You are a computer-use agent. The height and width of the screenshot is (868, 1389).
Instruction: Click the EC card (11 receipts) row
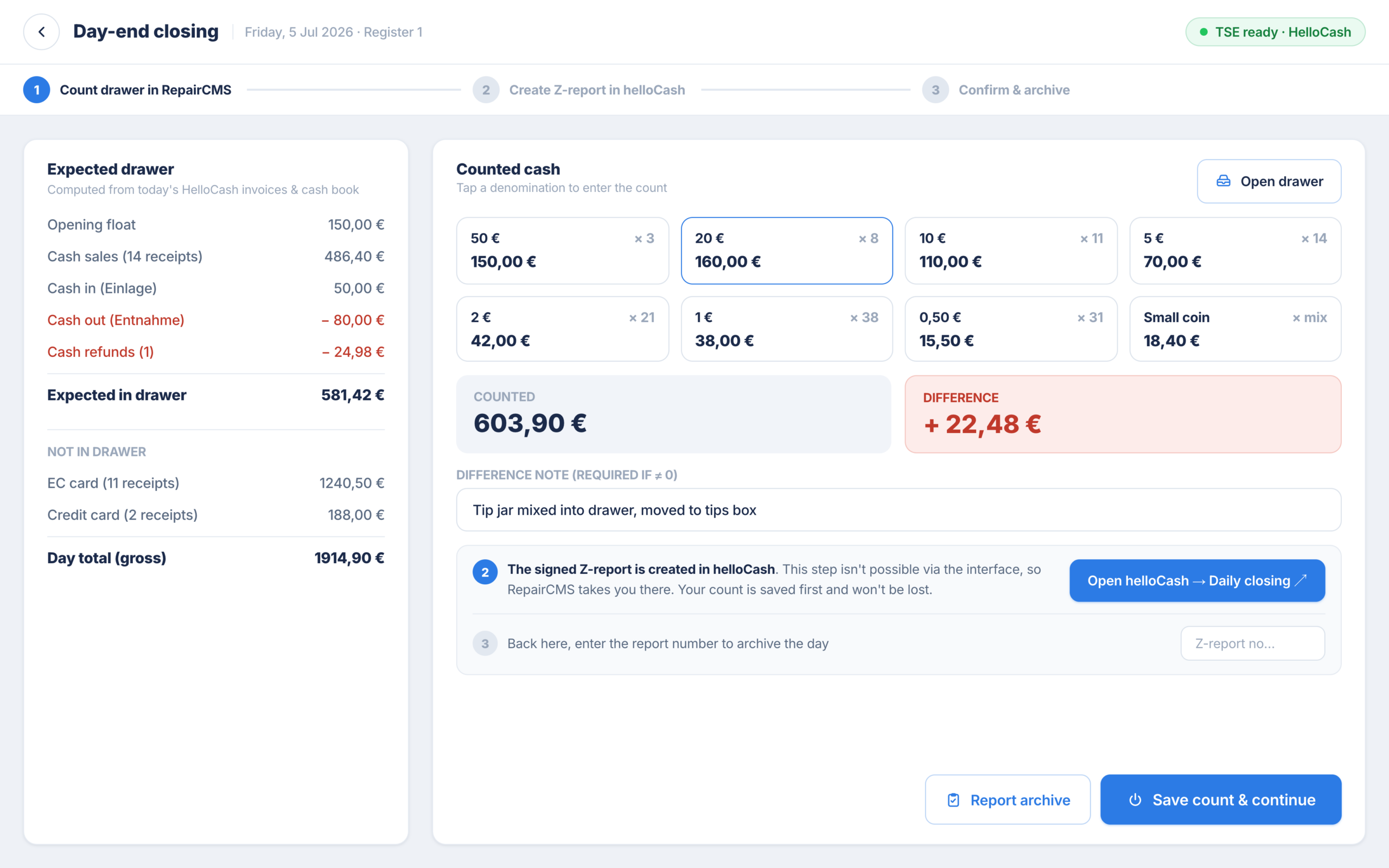[216, 483]
